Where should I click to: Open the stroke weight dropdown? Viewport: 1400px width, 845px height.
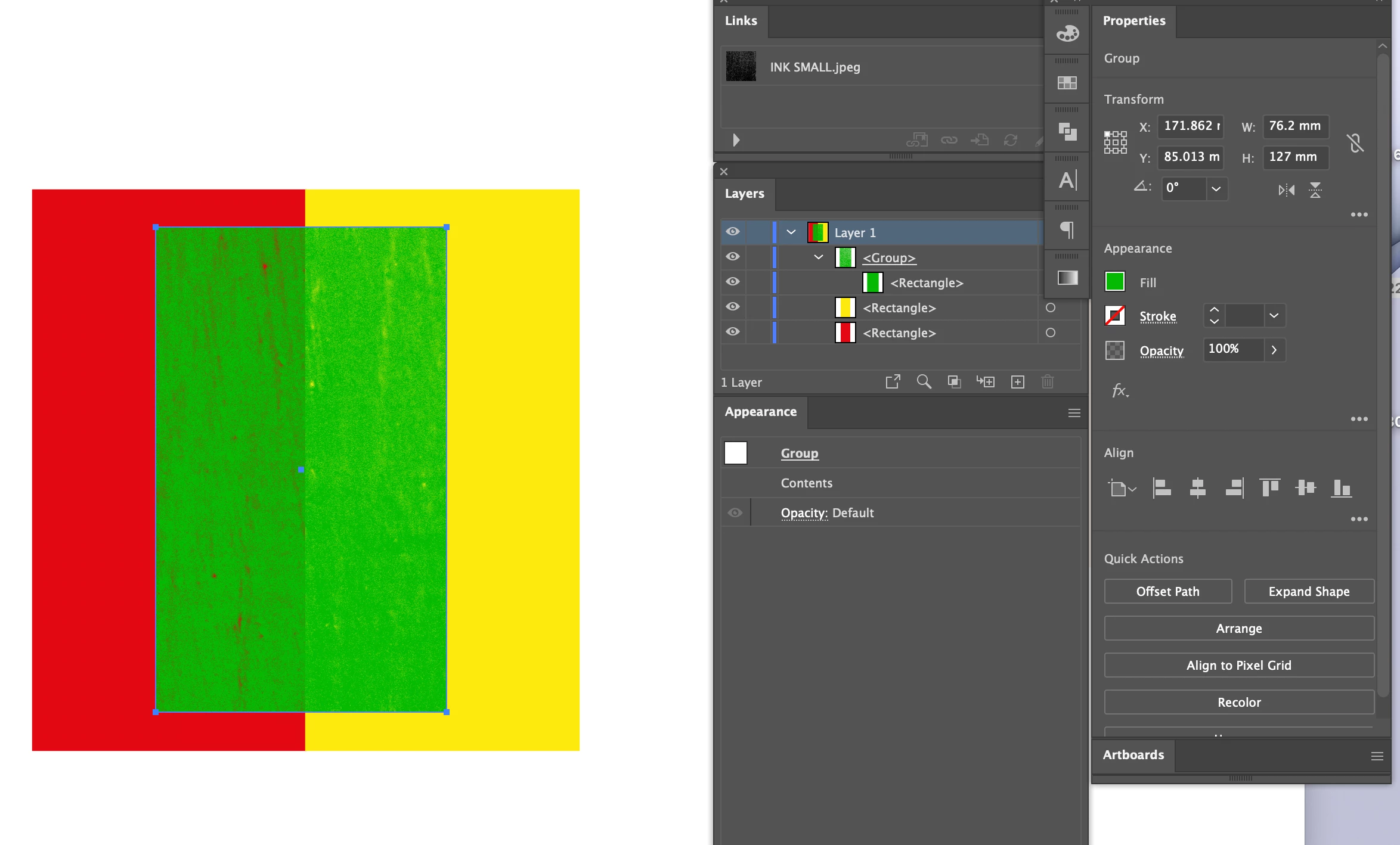1274,316
